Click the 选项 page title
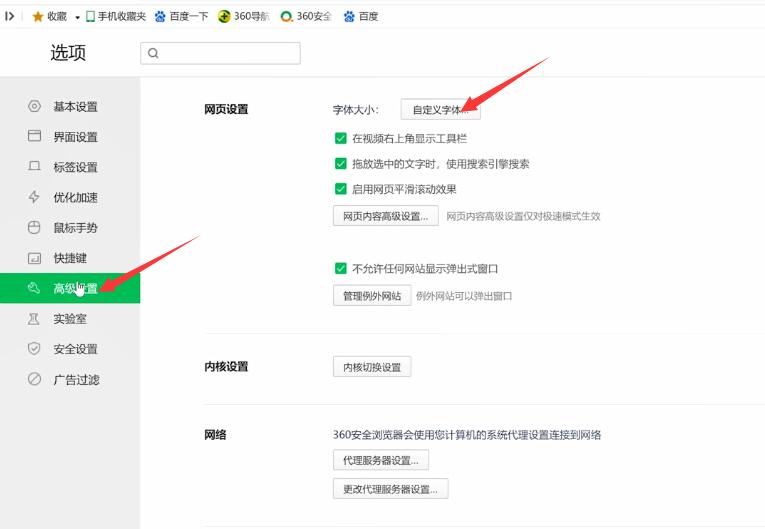This screenshot has width=765, height=529. tap(68, 53)
